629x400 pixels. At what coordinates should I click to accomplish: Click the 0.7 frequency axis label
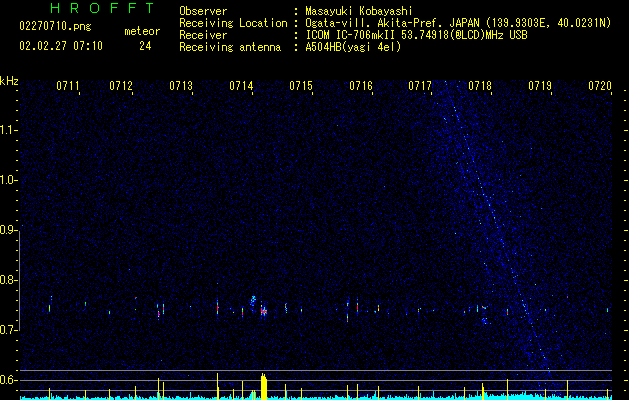[x=8, y=330]
